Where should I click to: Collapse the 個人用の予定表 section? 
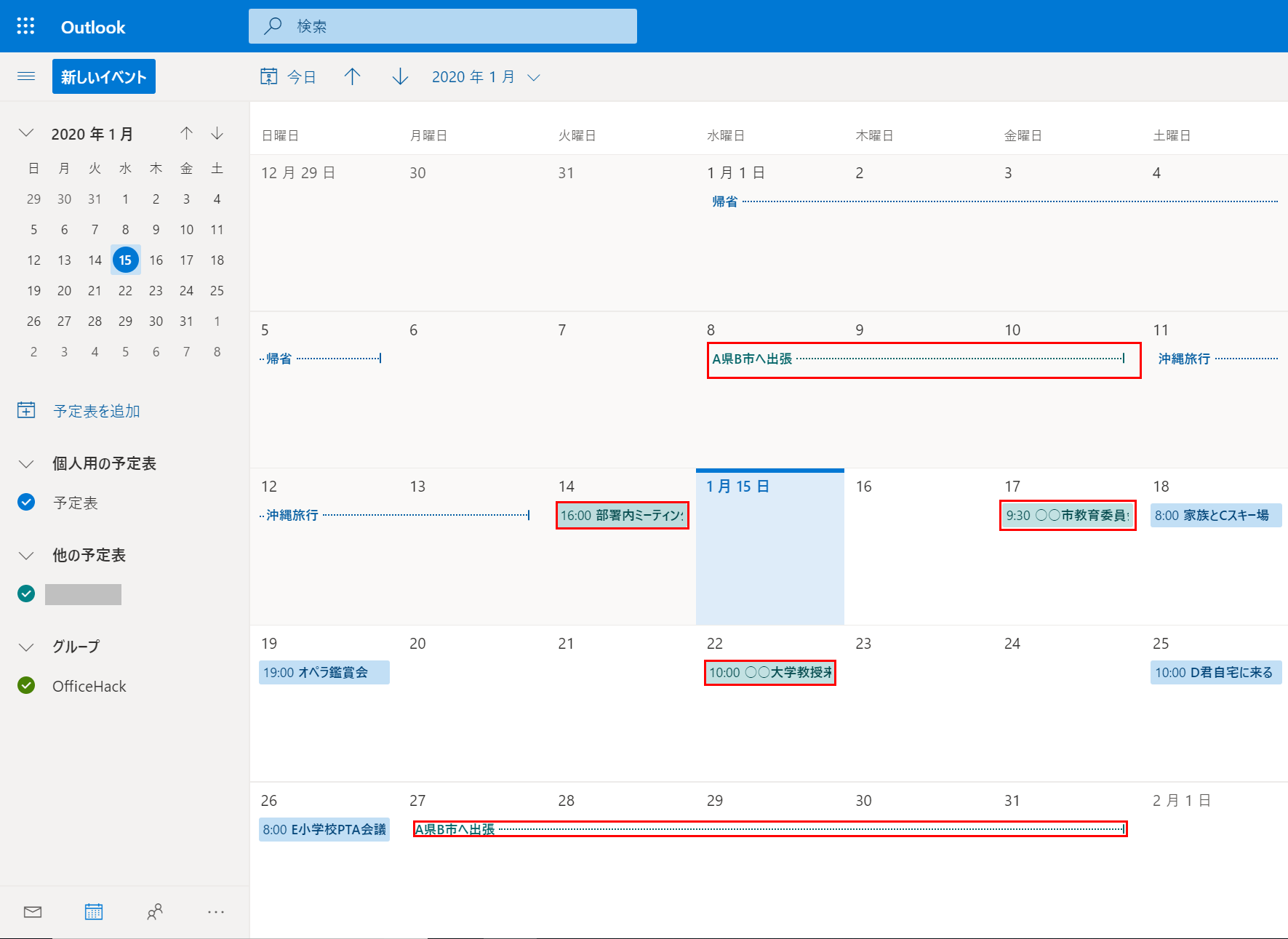[26, 463]
